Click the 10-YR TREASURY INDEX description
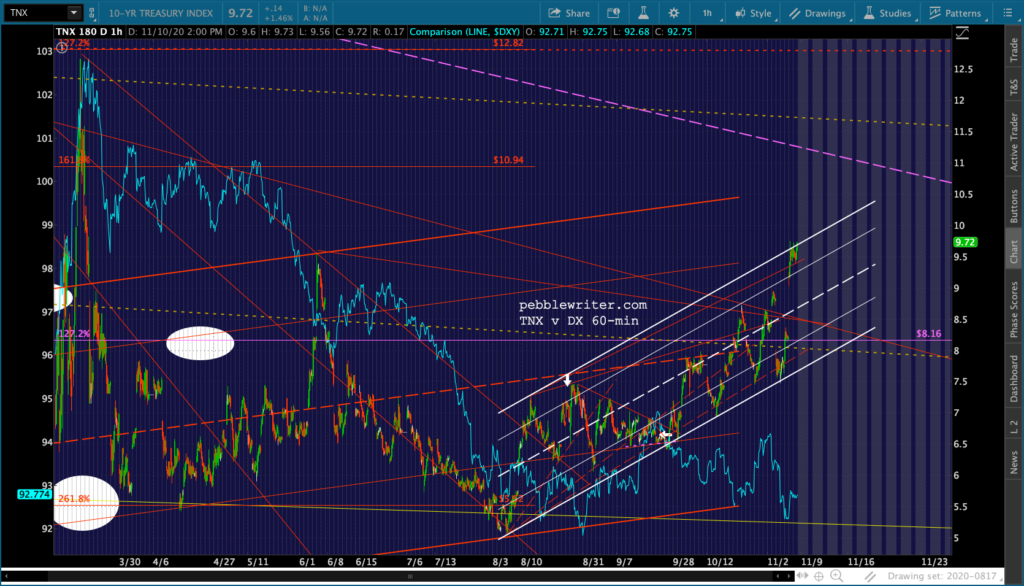 (161, 13)
